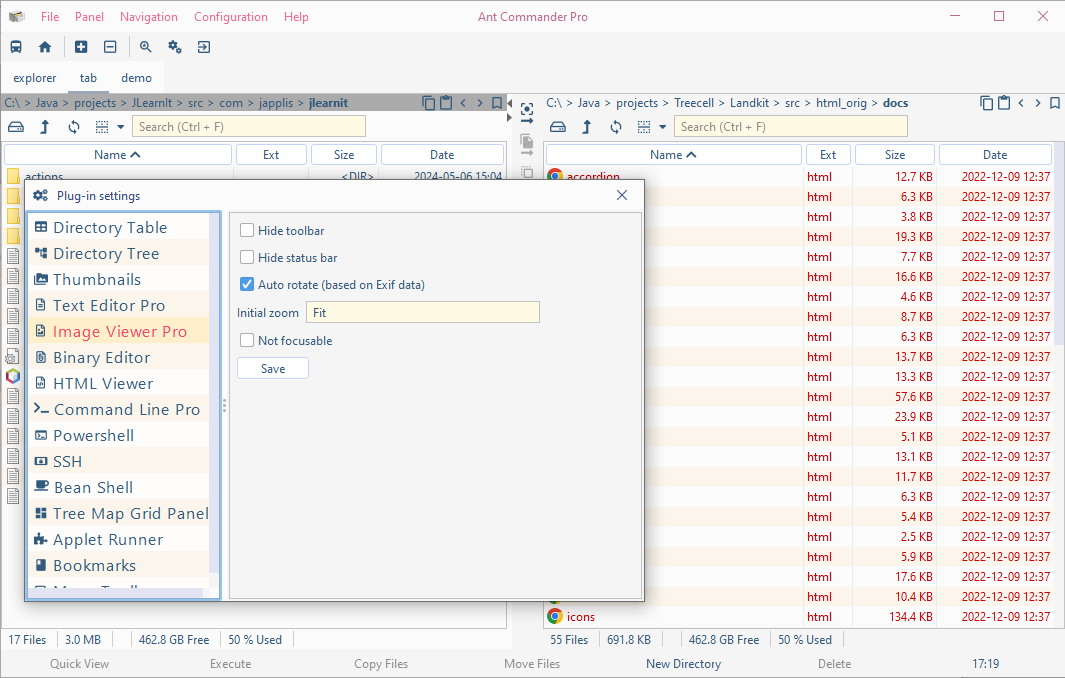Go up one directory in right panel
Image resolution: width=1065 pixels, height=678 pixels.
(587, 127)
